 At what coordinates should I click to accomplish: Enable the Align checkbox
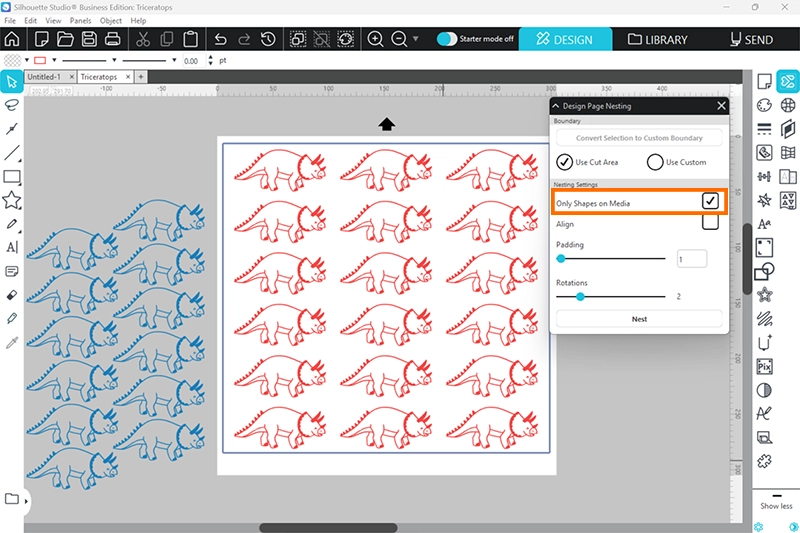710,223
